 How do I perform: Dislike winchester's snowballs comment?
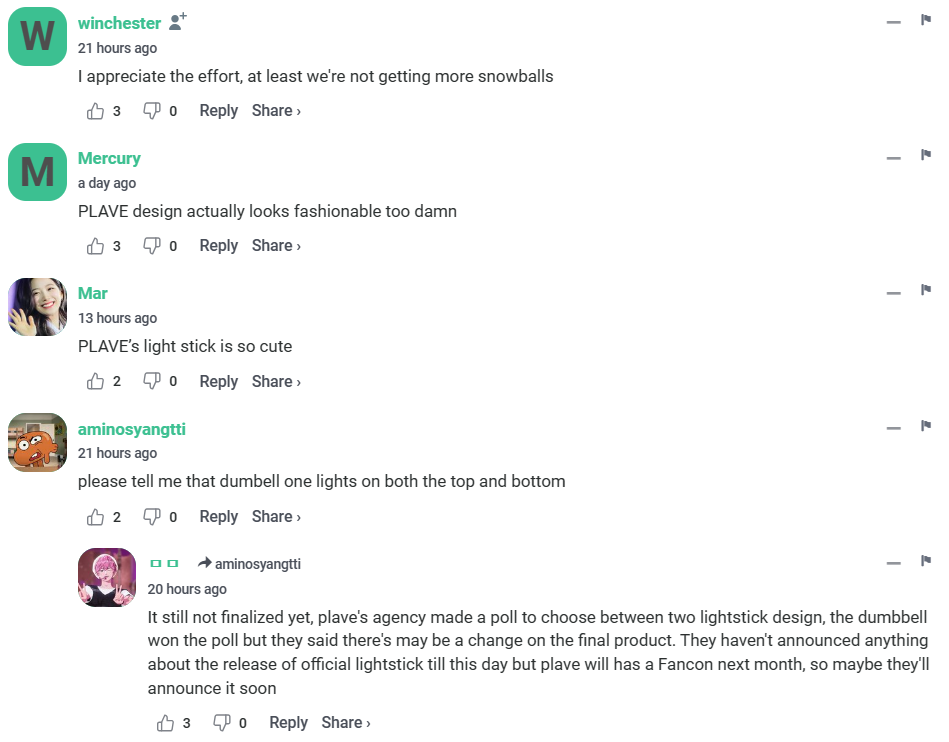click(152, 111)
